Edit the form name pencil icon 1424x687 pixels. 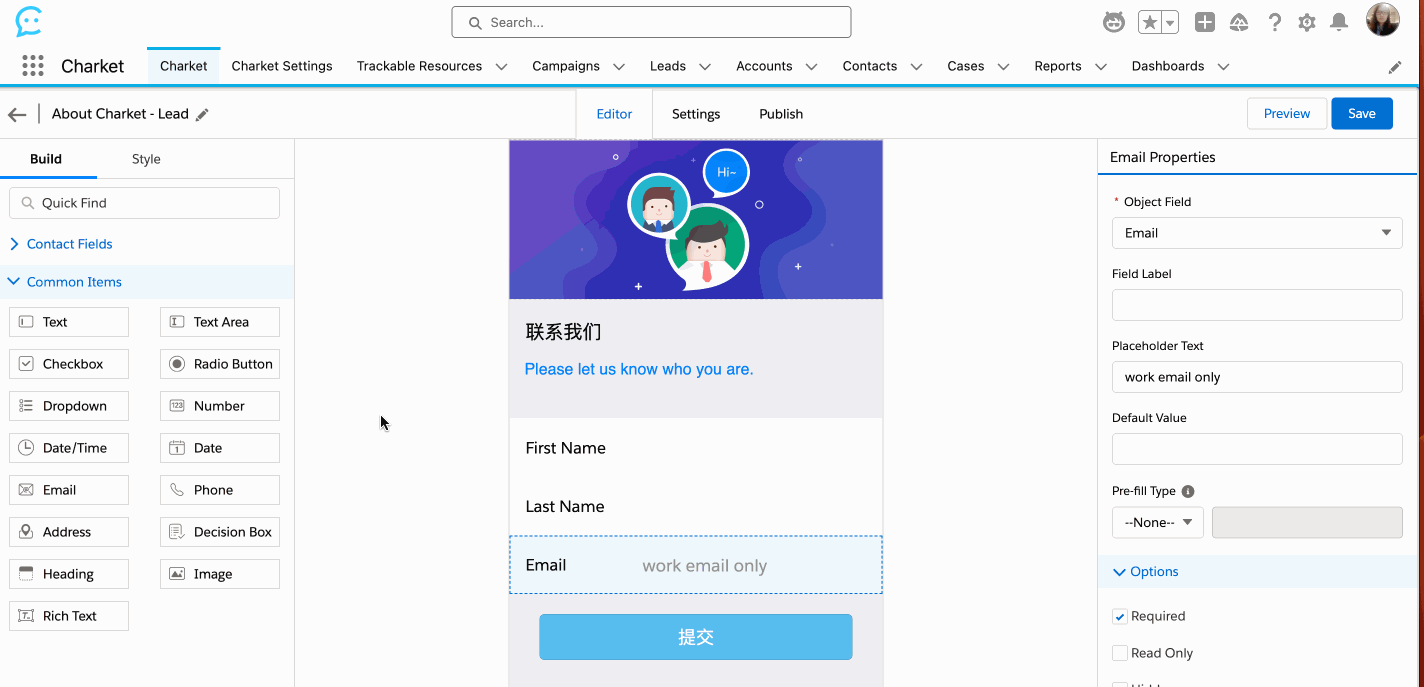click(x=202, y=114)
